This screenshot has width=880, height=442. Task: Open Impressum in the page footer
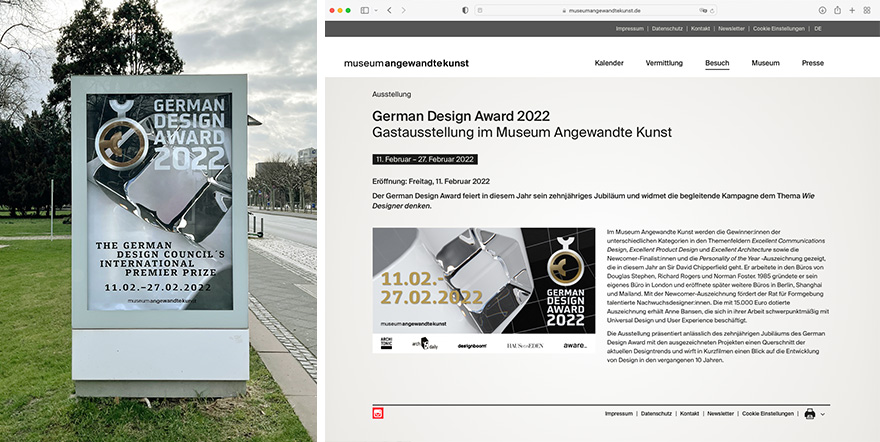(618, 413)
